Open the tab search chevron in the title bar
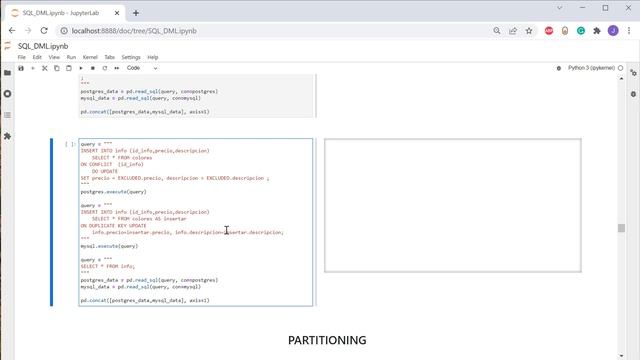The width and height of the screenshot is (640, 360). 560,8
